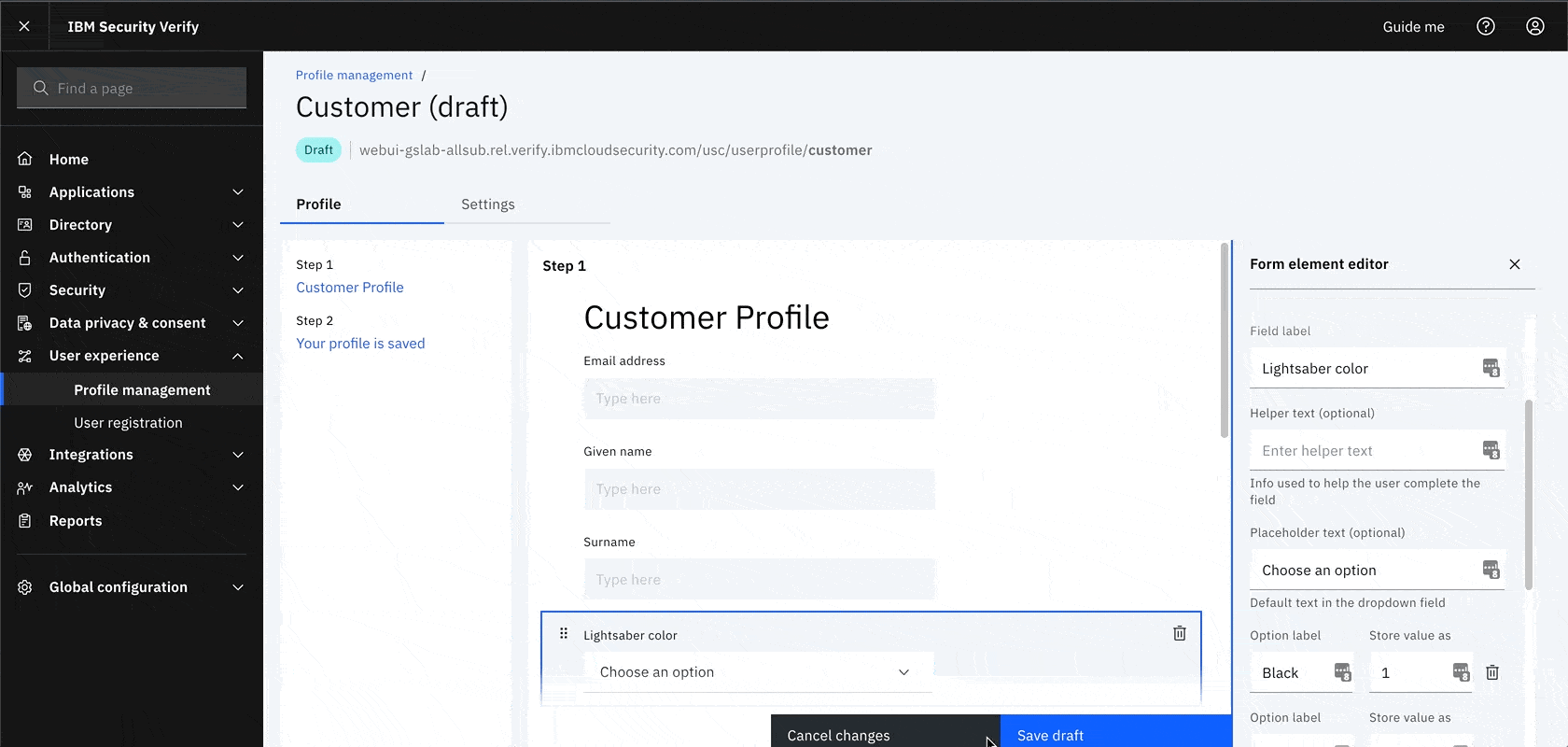Screen dimensions: 1568x747
Task: Click the Data privacy & consent icon
Action: click(25, 322)
